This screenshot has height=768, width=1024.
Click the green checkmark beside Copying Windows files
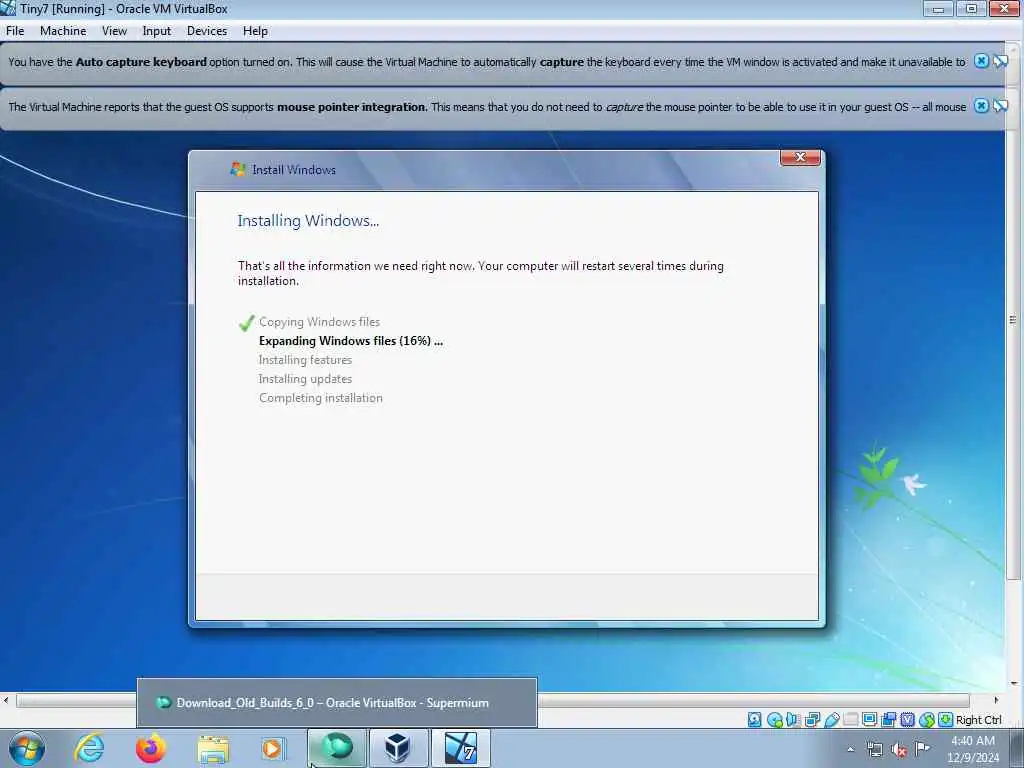(x=246, y=323)
